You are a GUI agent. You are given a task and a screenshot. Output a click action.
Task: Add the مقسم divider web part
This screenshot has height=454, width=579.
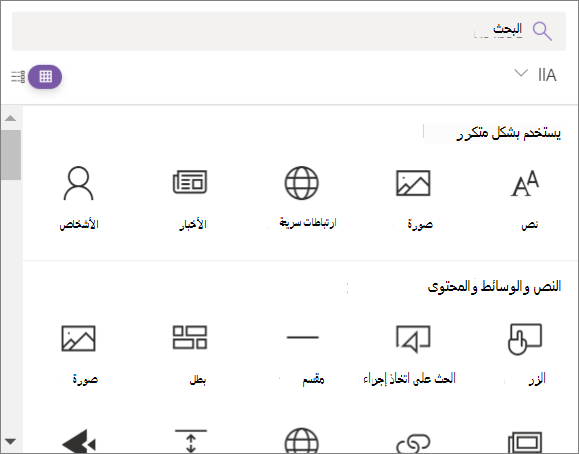302,337
